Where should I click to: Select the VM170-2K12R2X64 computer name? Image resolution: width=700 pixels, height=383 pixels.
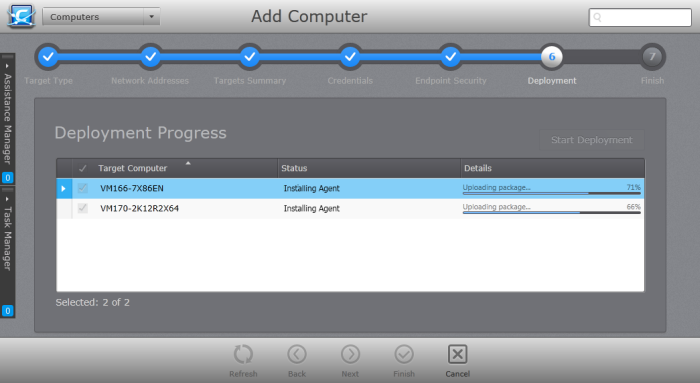pyautogui.click(x=139, y=208)
